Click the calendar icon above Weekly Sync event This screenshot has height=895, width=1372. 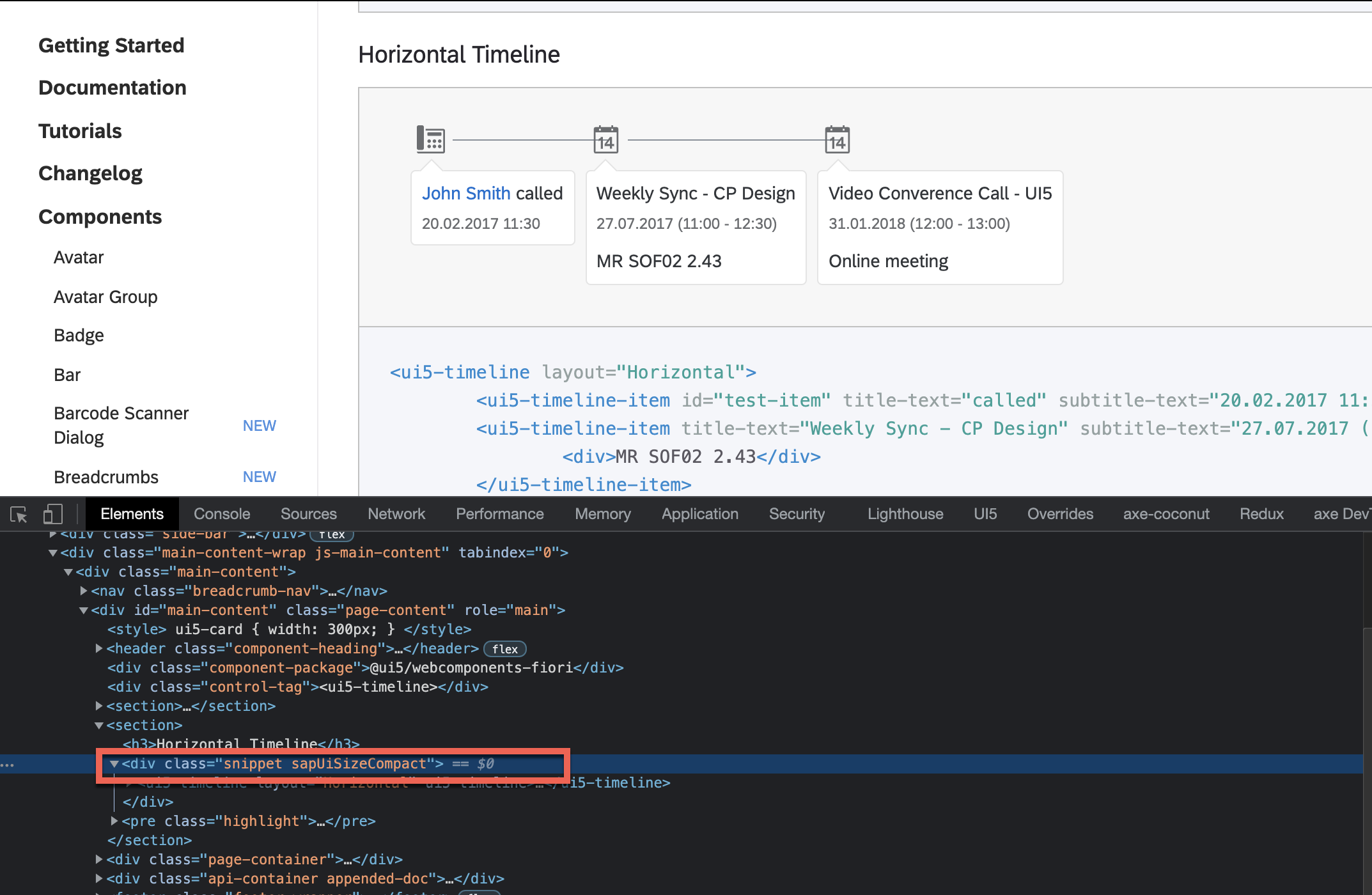[x=605, y=139]
